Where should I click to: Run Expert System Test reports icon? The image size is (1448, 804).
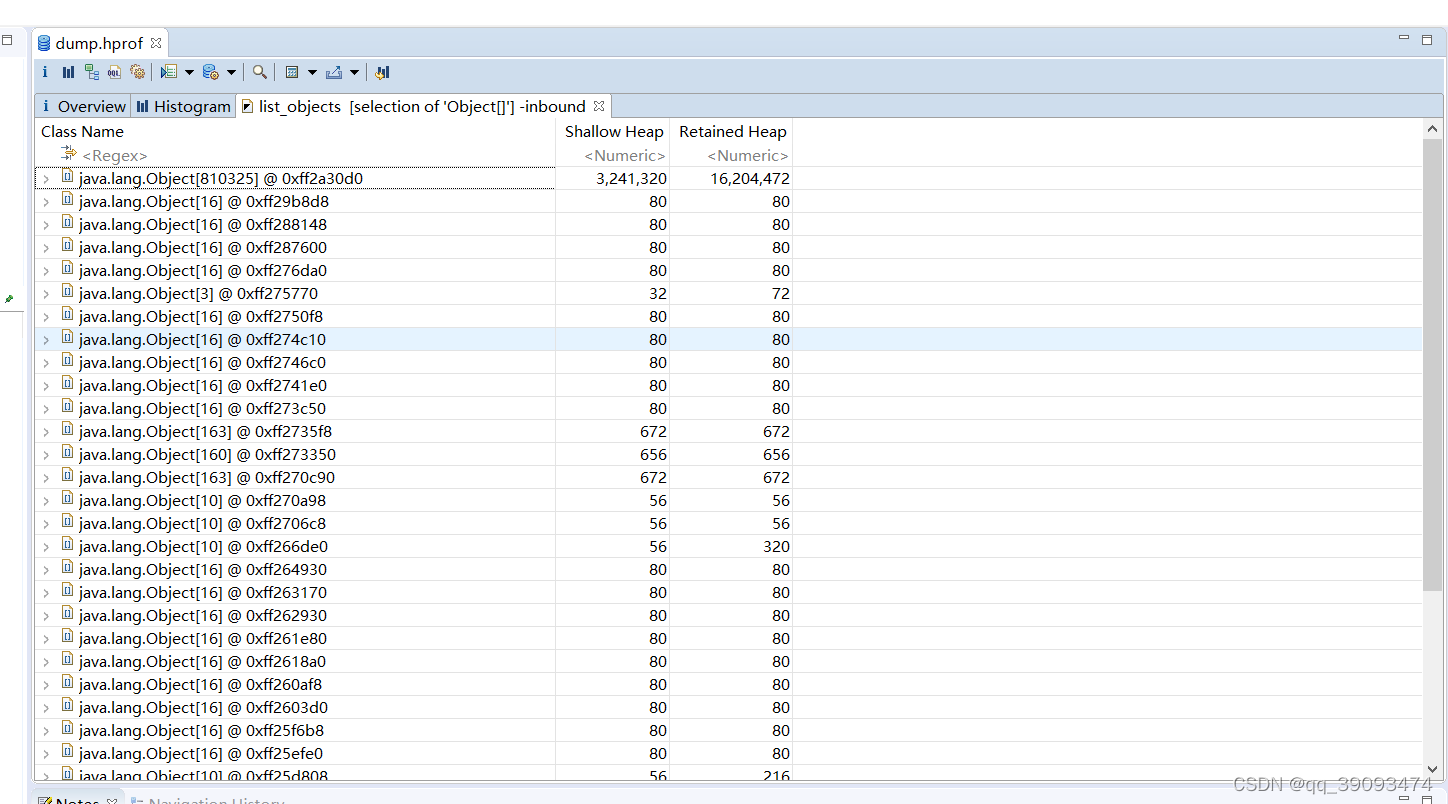click(x=168, y=72)
